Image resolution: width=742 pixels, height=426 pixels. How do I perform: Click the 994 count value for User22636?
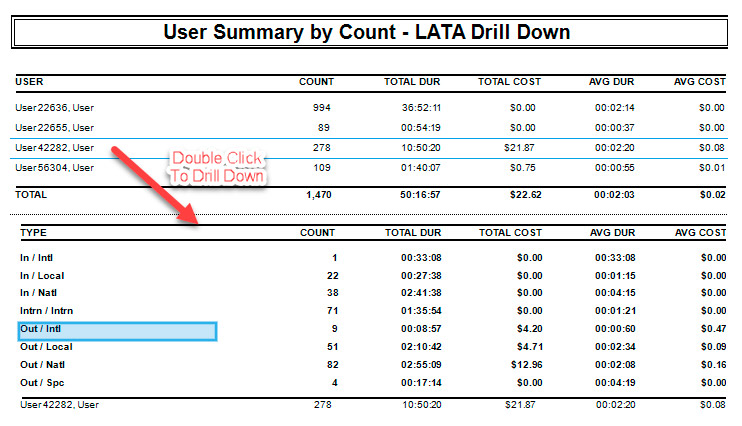click(320, 107)
